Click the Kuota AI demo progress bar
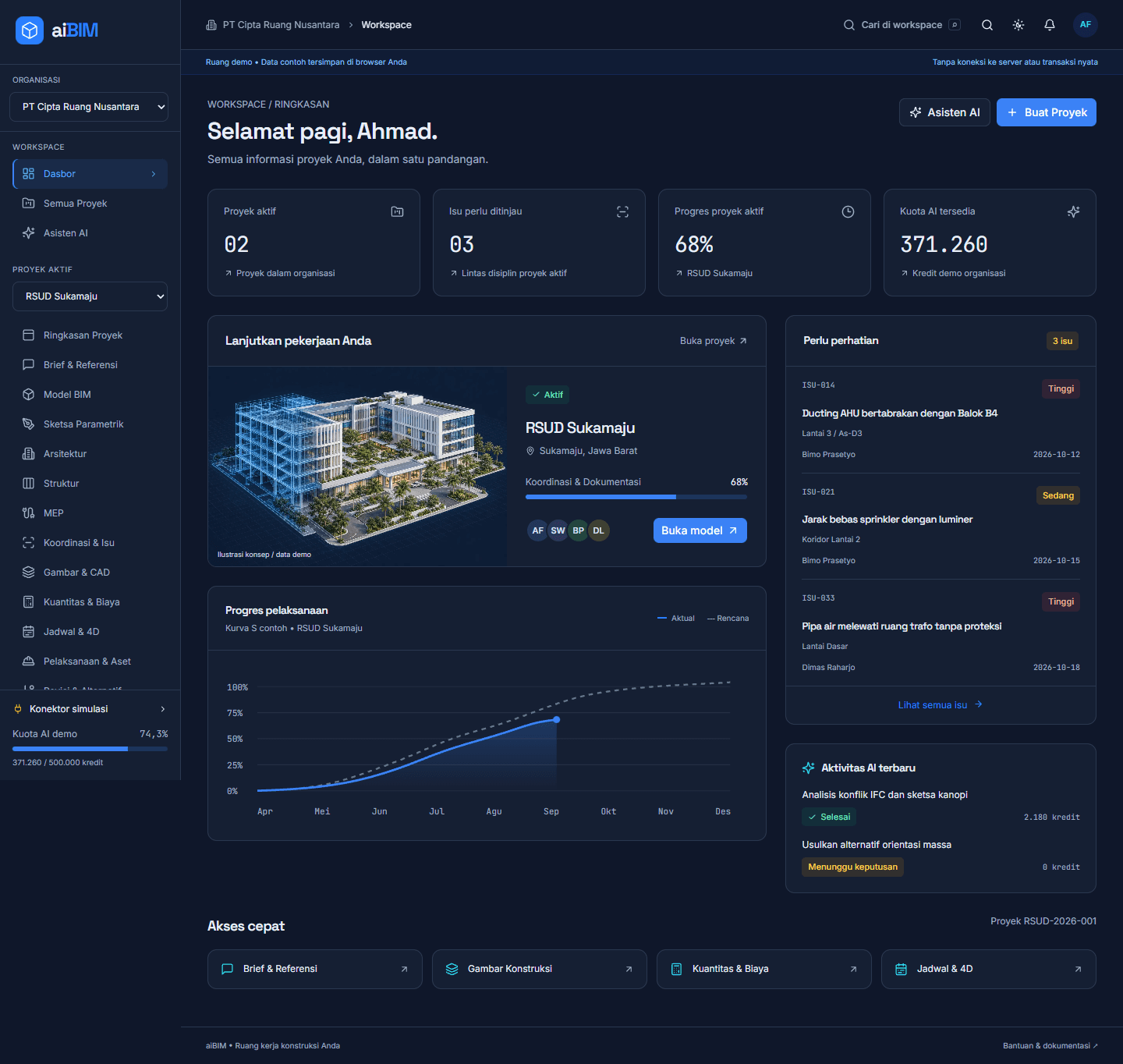This screenshot has height=1064, width=1123. 90,749
